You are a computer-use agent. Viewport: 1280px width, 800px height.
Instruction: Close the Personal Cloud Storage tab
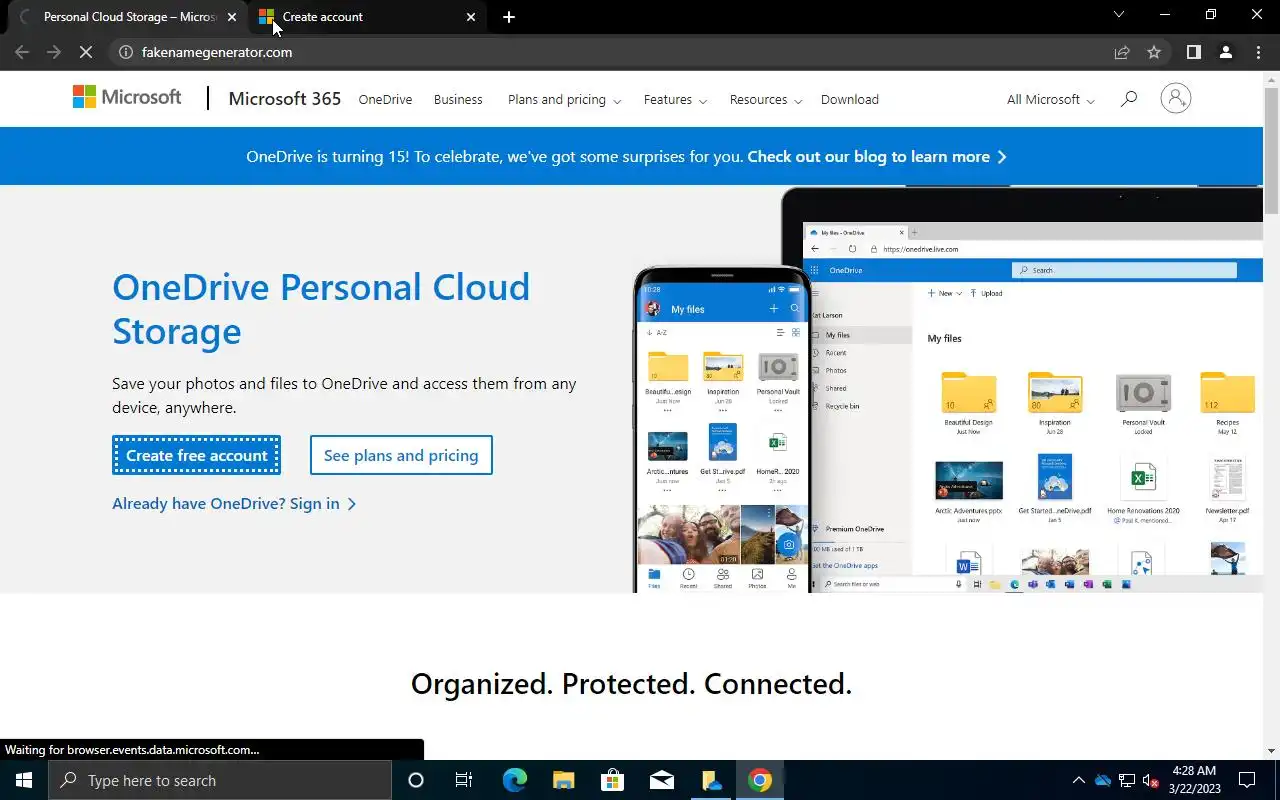[x=231, y=17]
